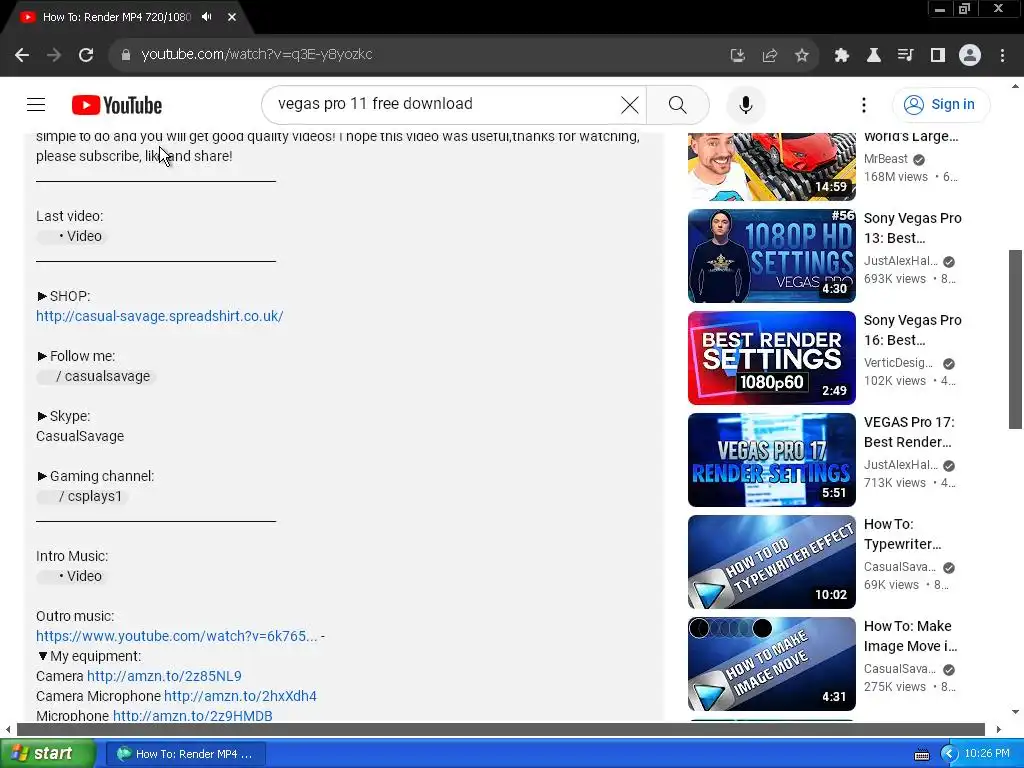Close the How To: Render MP4 tab
Image resolution: width=1024 pixels, height=768 pixels.
[x=232, y=17]
